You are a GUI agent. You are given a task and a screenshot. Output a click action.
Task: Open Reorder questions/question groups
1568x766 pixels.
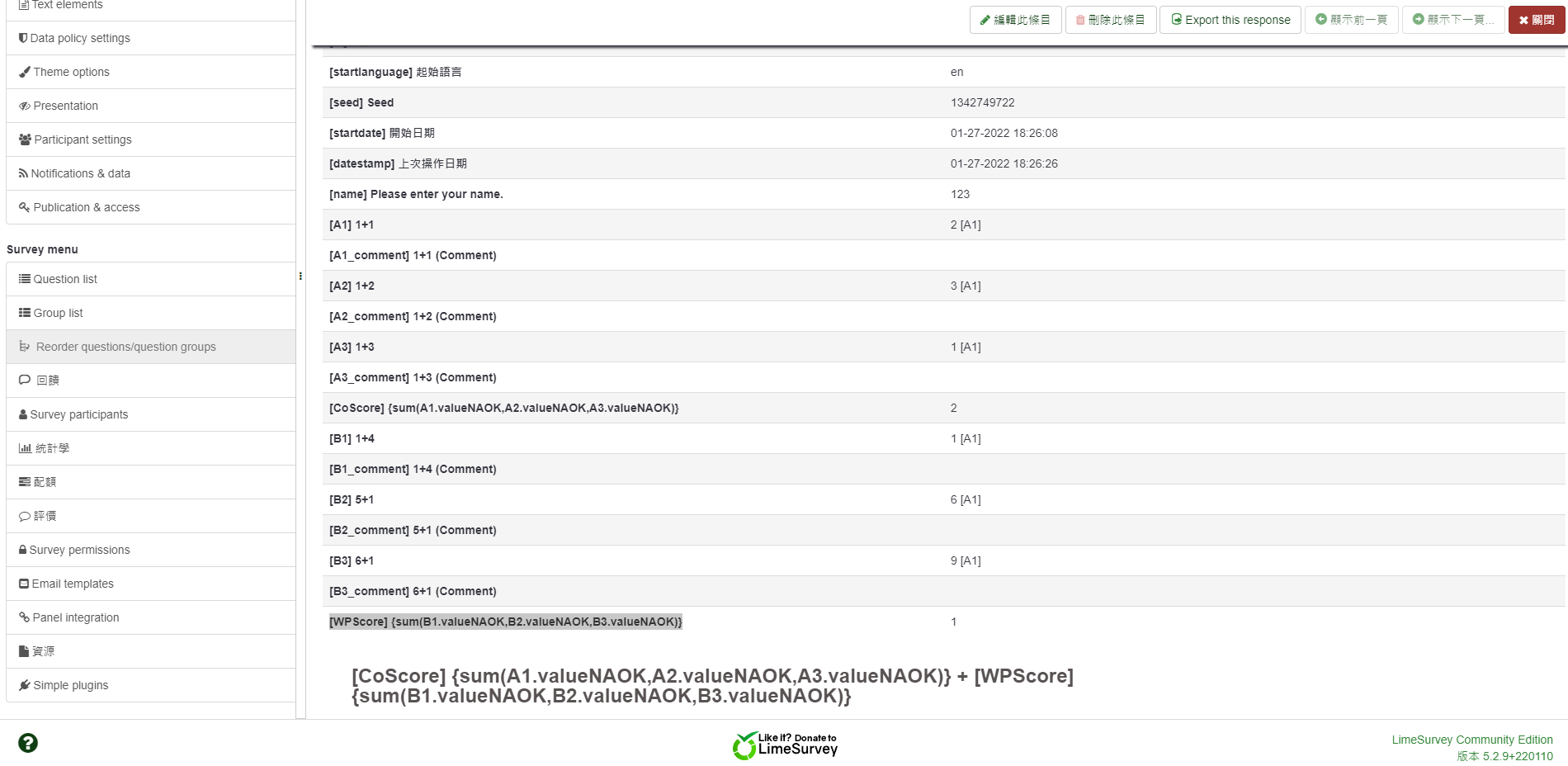click(150, 347)
